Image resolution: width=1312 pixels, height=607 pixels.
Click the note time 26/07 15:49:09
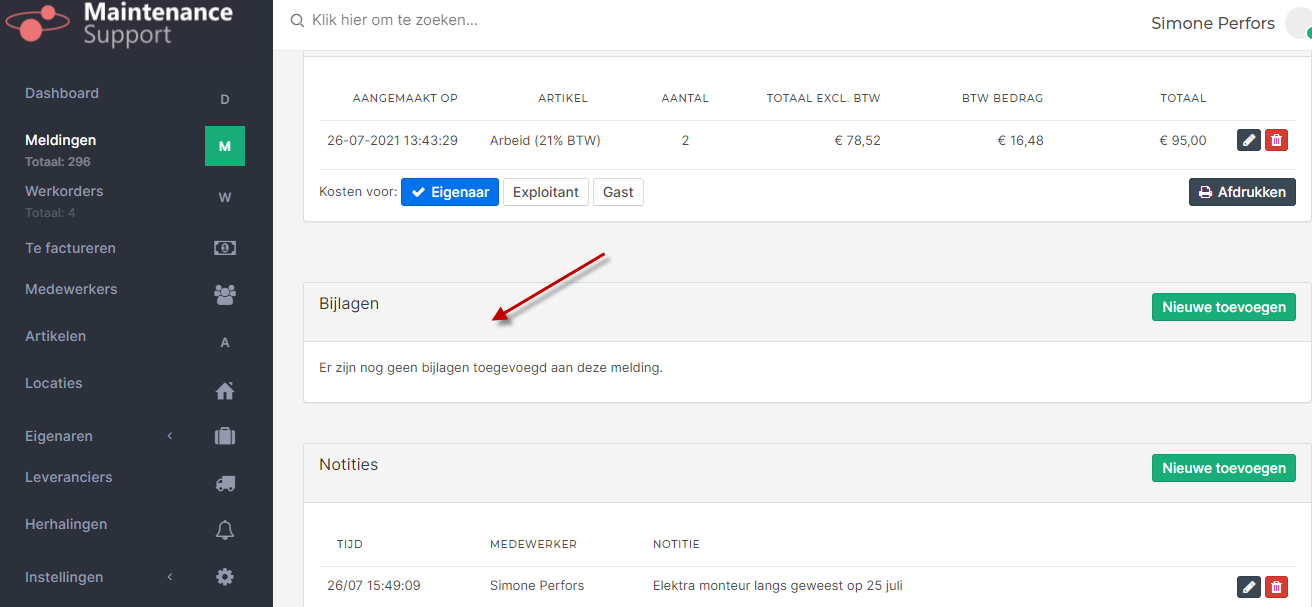tap(374, 585)
